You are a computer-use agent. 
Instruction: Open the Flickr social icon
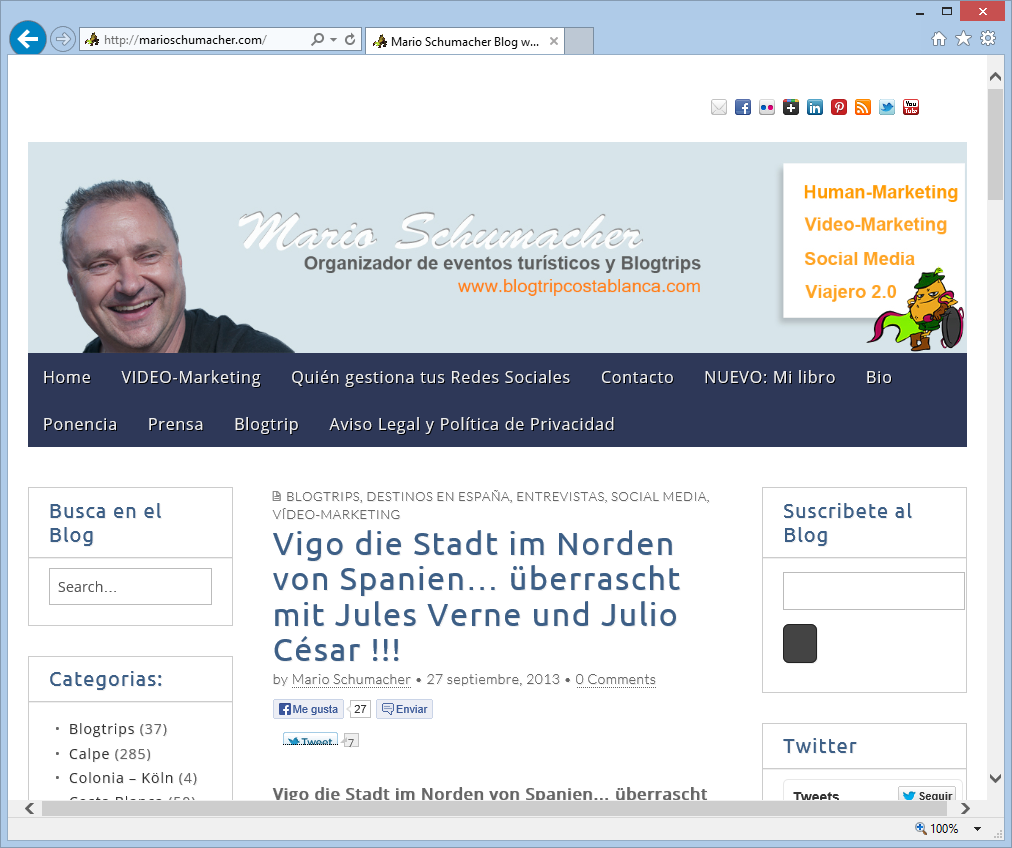pos(767,107)
